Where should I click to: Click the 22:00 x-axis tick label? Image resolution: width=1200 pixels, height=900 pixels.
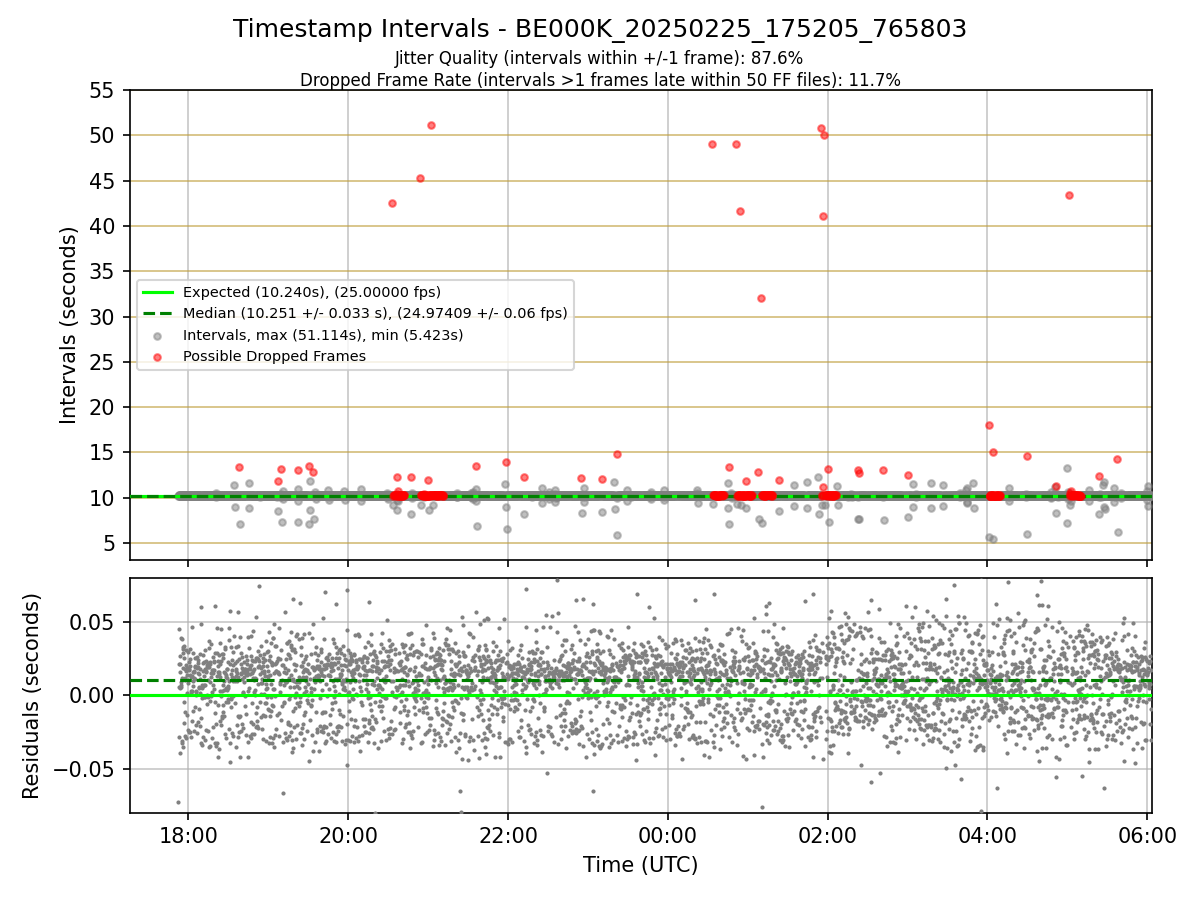click(508, 834)
